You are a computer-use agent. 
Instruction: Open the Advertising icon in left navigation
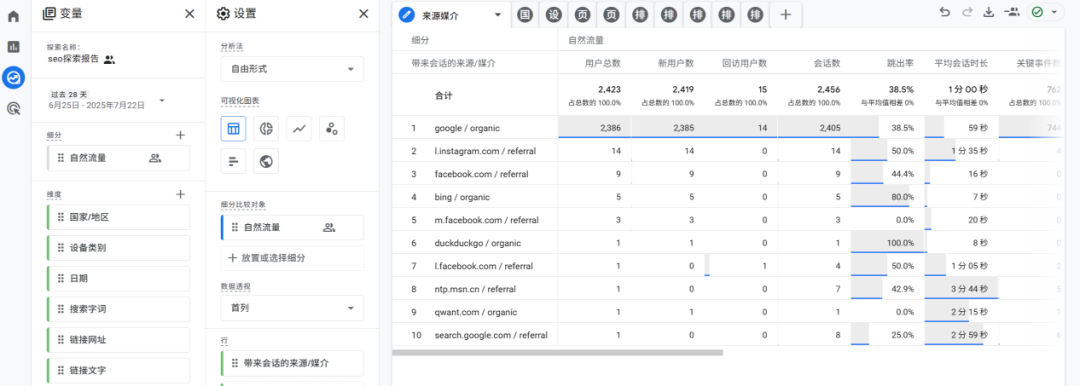13,108
